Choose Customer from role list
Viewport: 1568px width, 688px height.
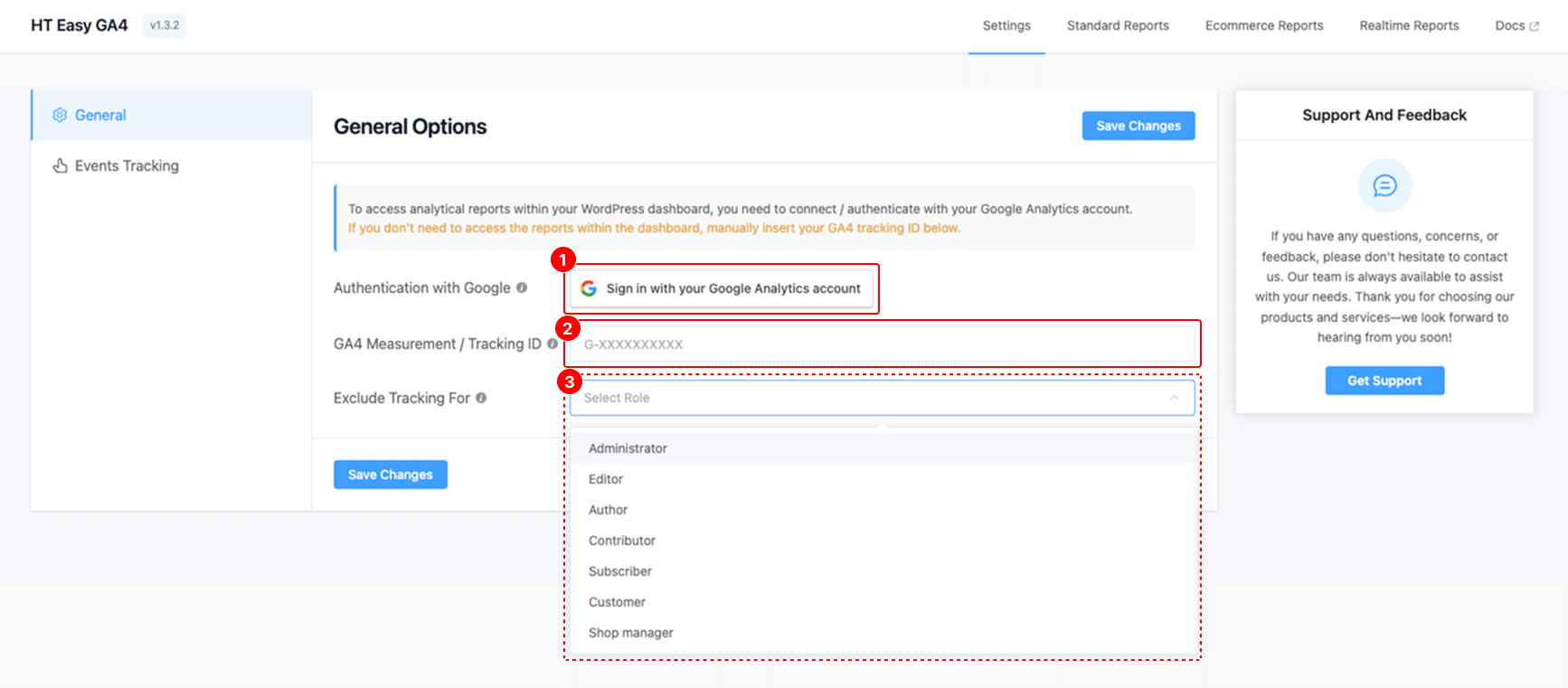[883, 602]
